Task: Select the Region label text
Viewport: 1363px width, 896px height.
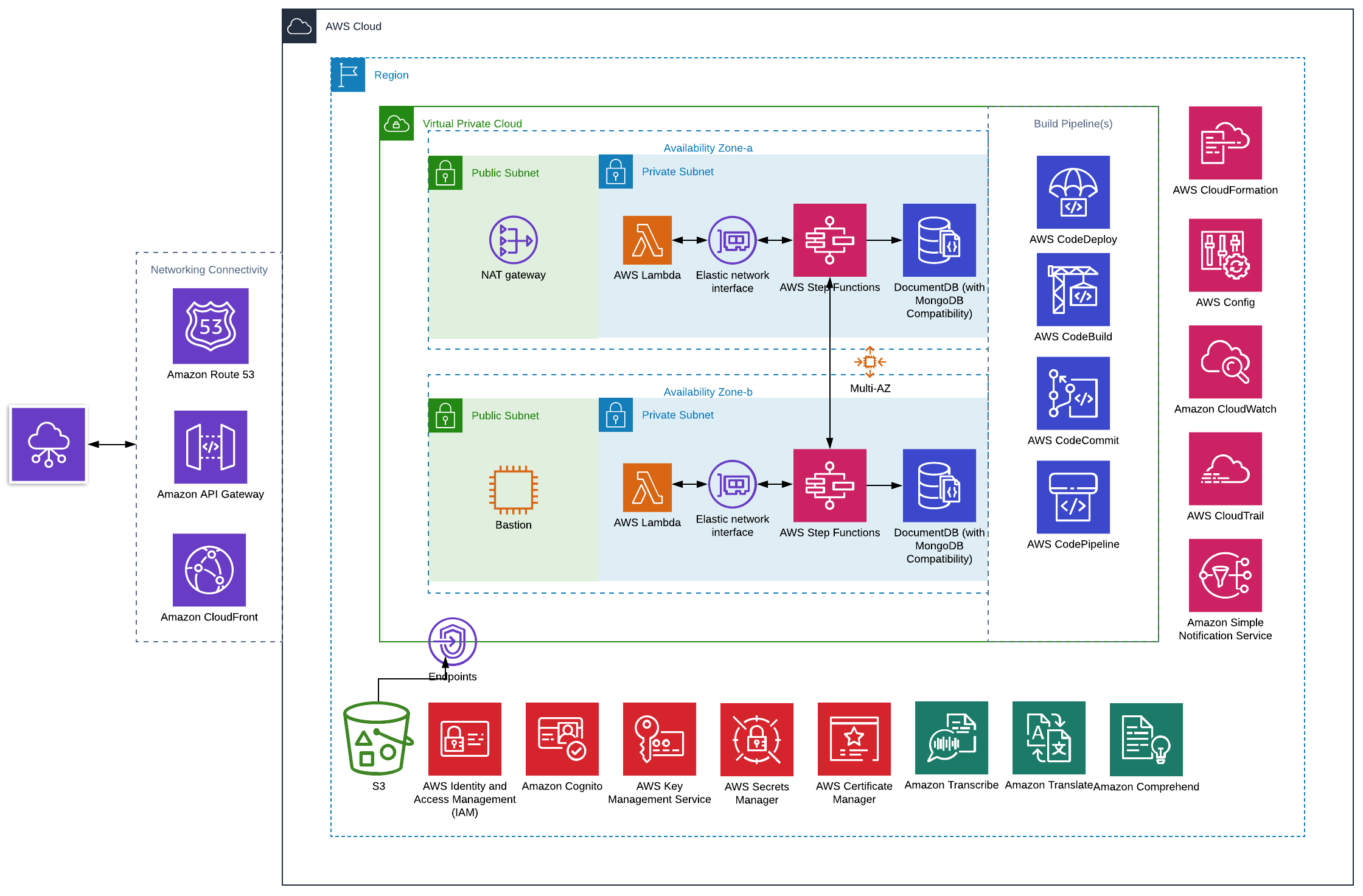Action: [x=391, y=75]
